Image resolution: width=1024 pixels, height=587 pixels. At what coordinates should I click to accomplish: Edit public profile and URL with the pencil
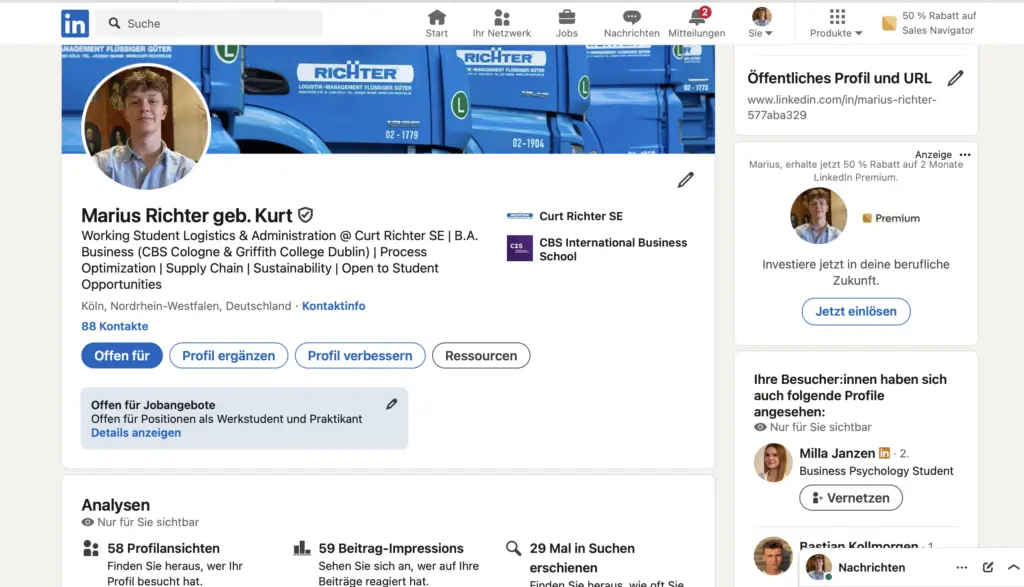[x=955, y=78]
